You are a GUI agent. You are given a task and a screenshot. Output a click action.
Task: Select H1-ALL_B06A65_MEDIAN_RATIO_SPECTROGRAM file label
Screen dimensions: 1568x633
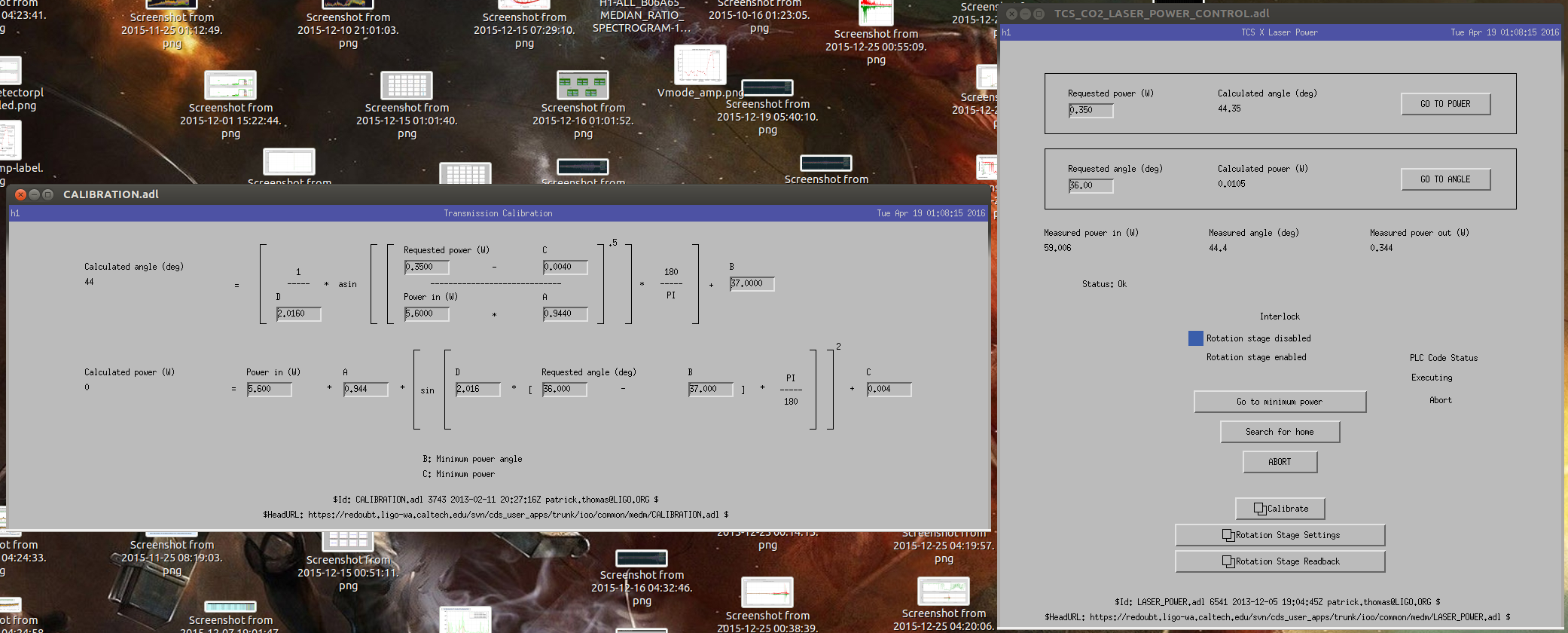point(641,16)
